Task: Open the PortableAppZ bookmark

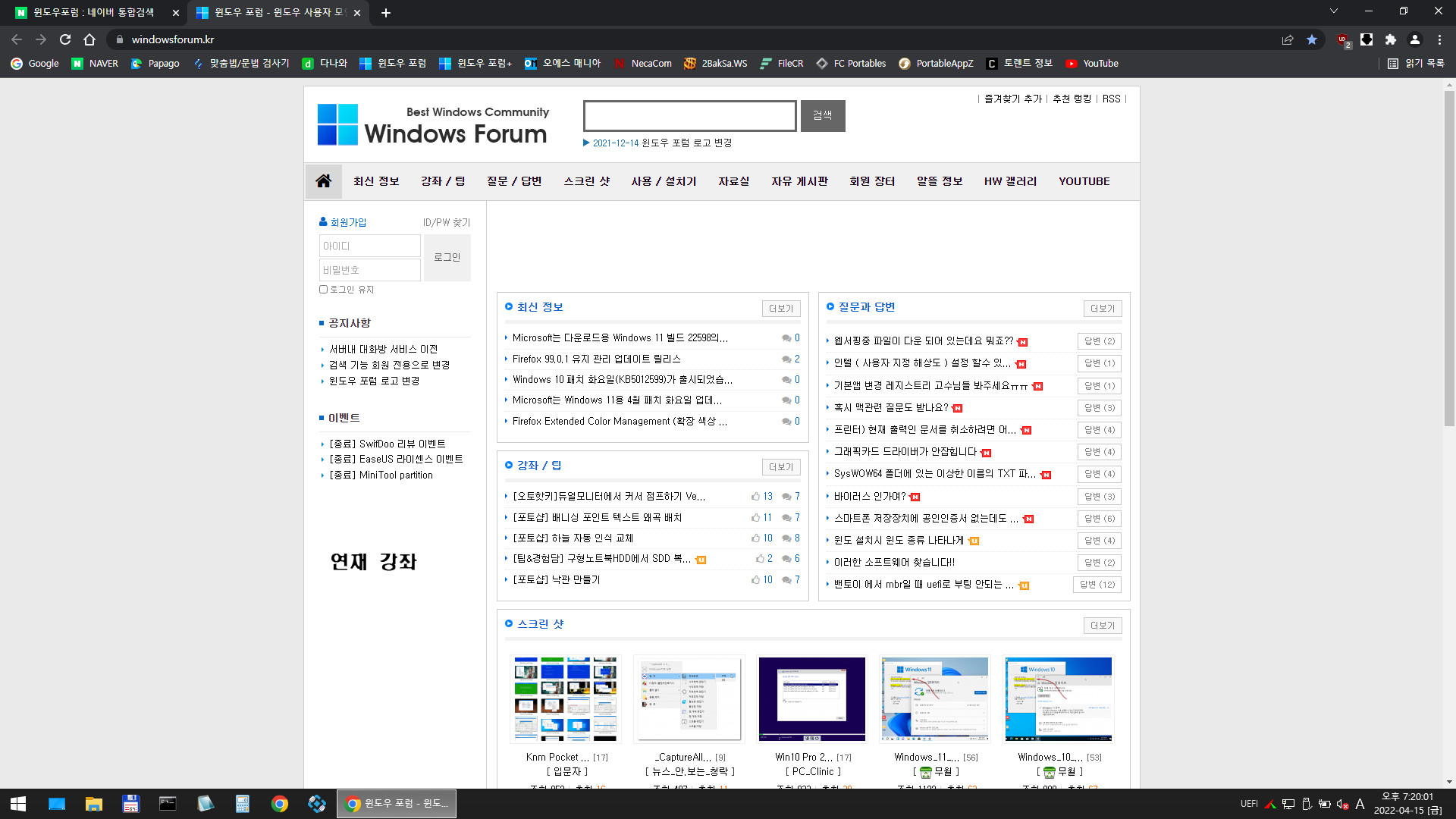Action: [x=936, y=64]
